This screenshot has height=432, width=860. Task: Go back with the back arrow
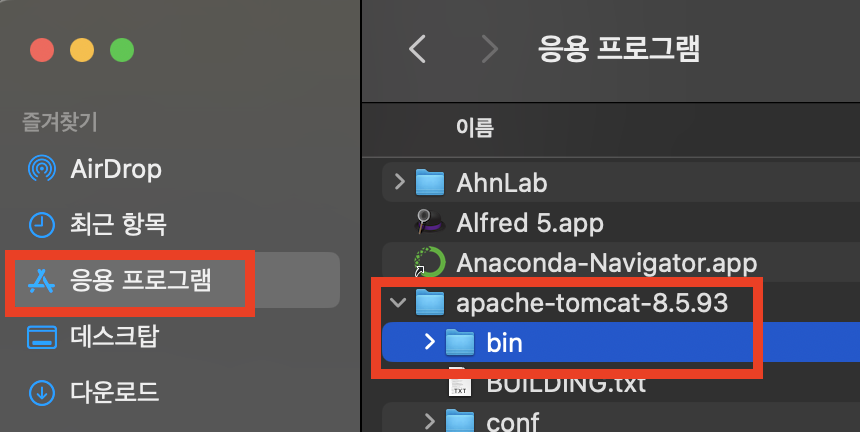pyautogui.click(x=417, y=48)
